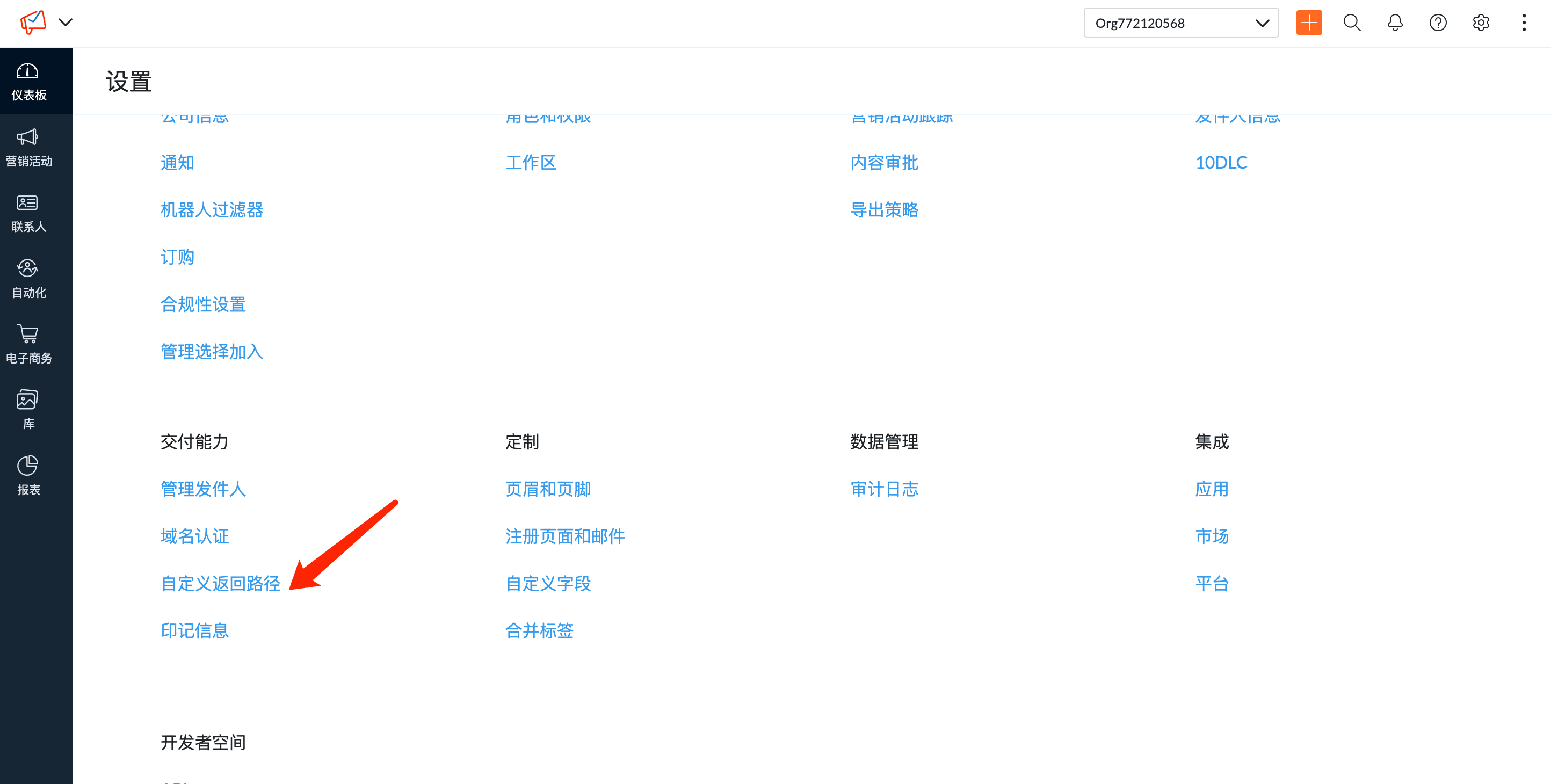Click the 10DLC settings link
Screen dimensions: 1551x784
click(x=1221, y=163)
